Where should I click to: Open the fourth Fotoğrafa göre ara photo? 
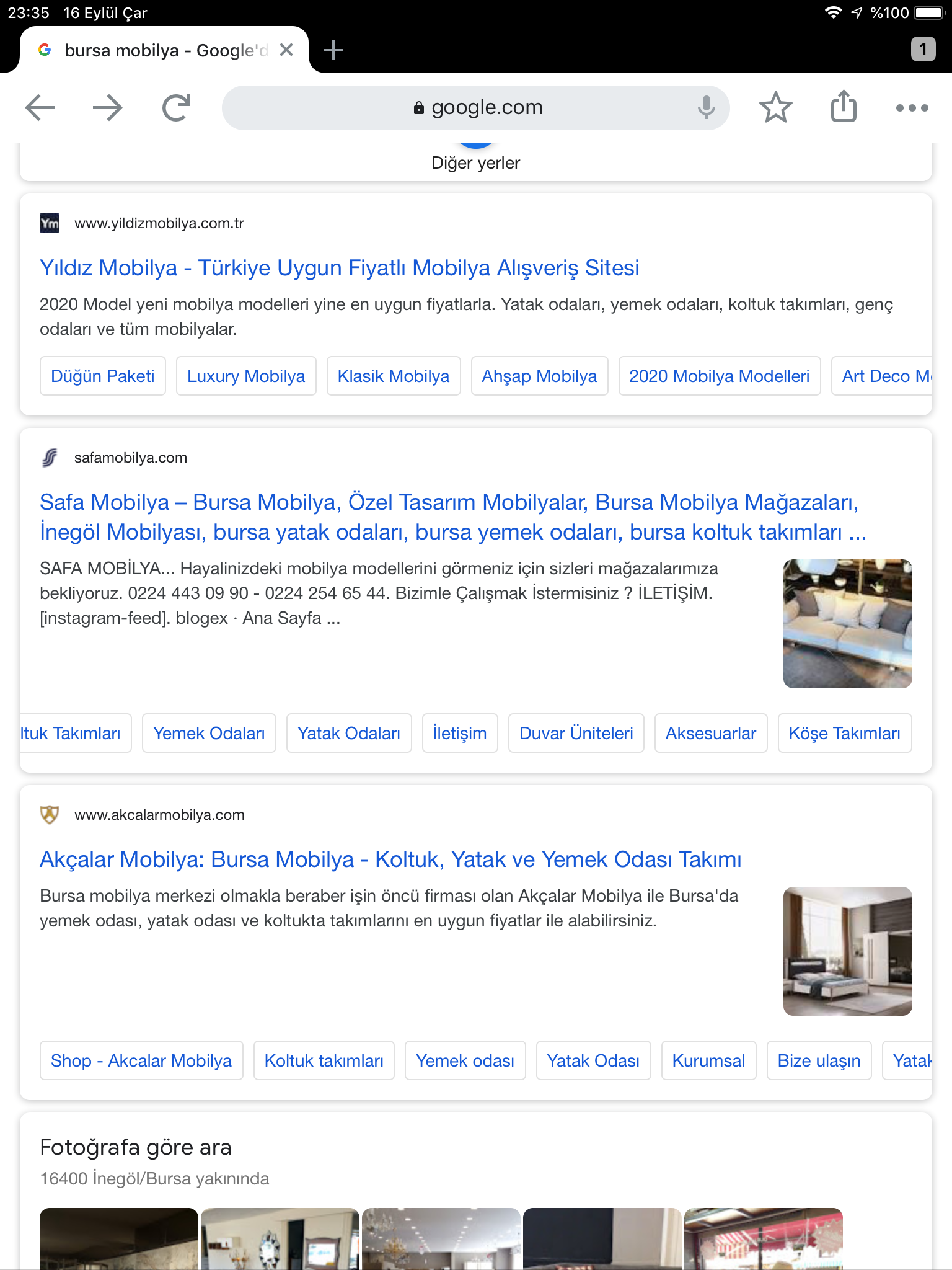coord(602,1239)
